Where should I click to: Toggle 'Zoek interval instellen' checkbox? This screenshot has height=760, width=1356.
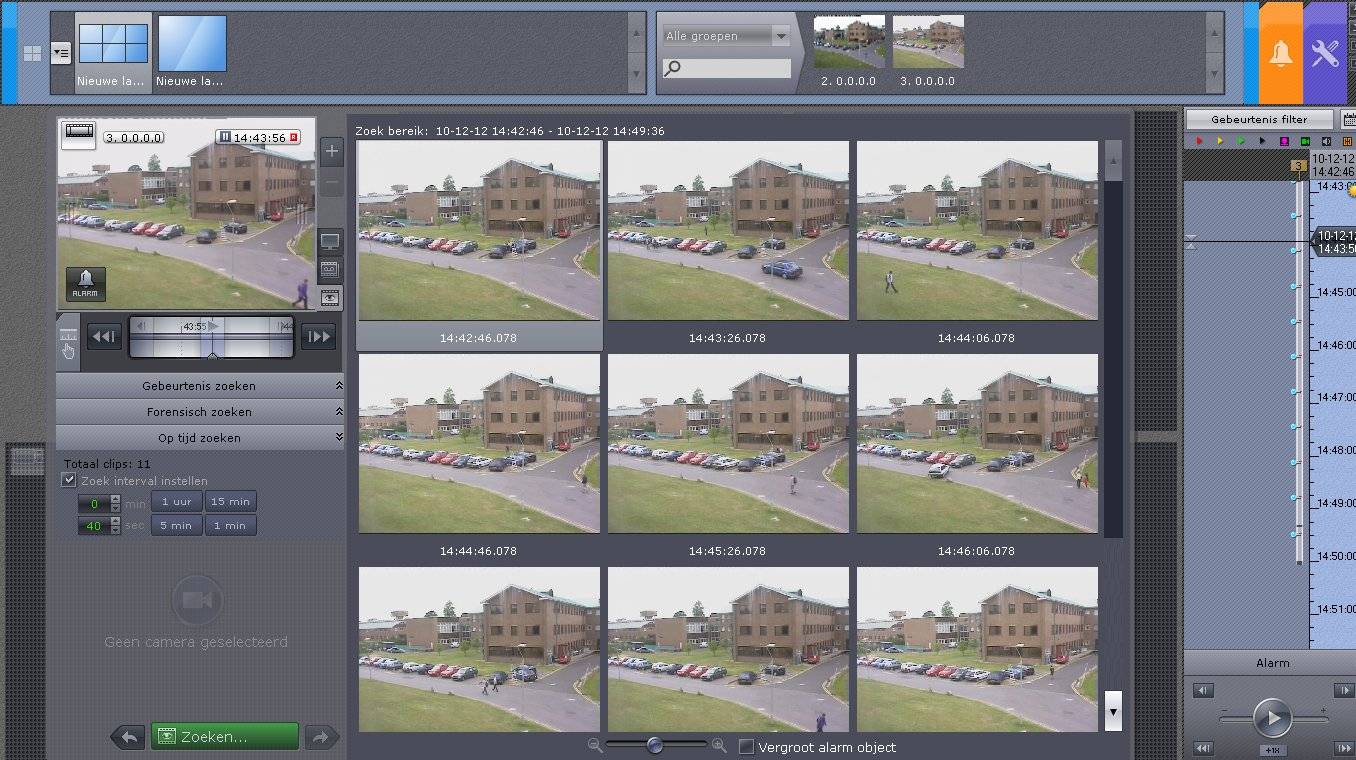(69, 480)
